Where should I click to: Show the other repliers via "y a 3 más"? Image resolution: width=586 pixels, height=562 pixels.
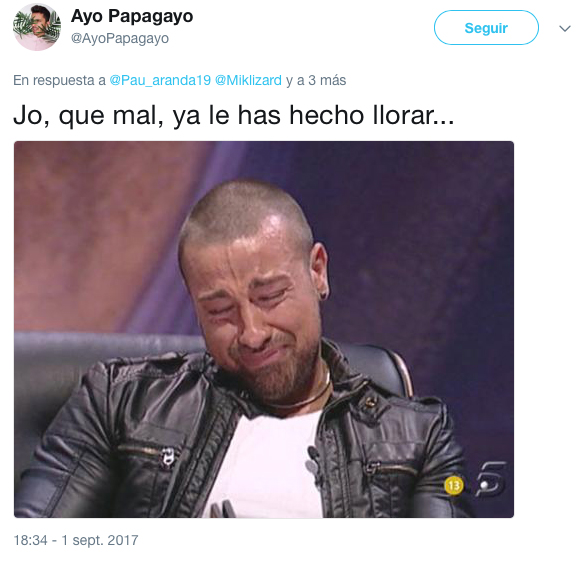(316, 80)
